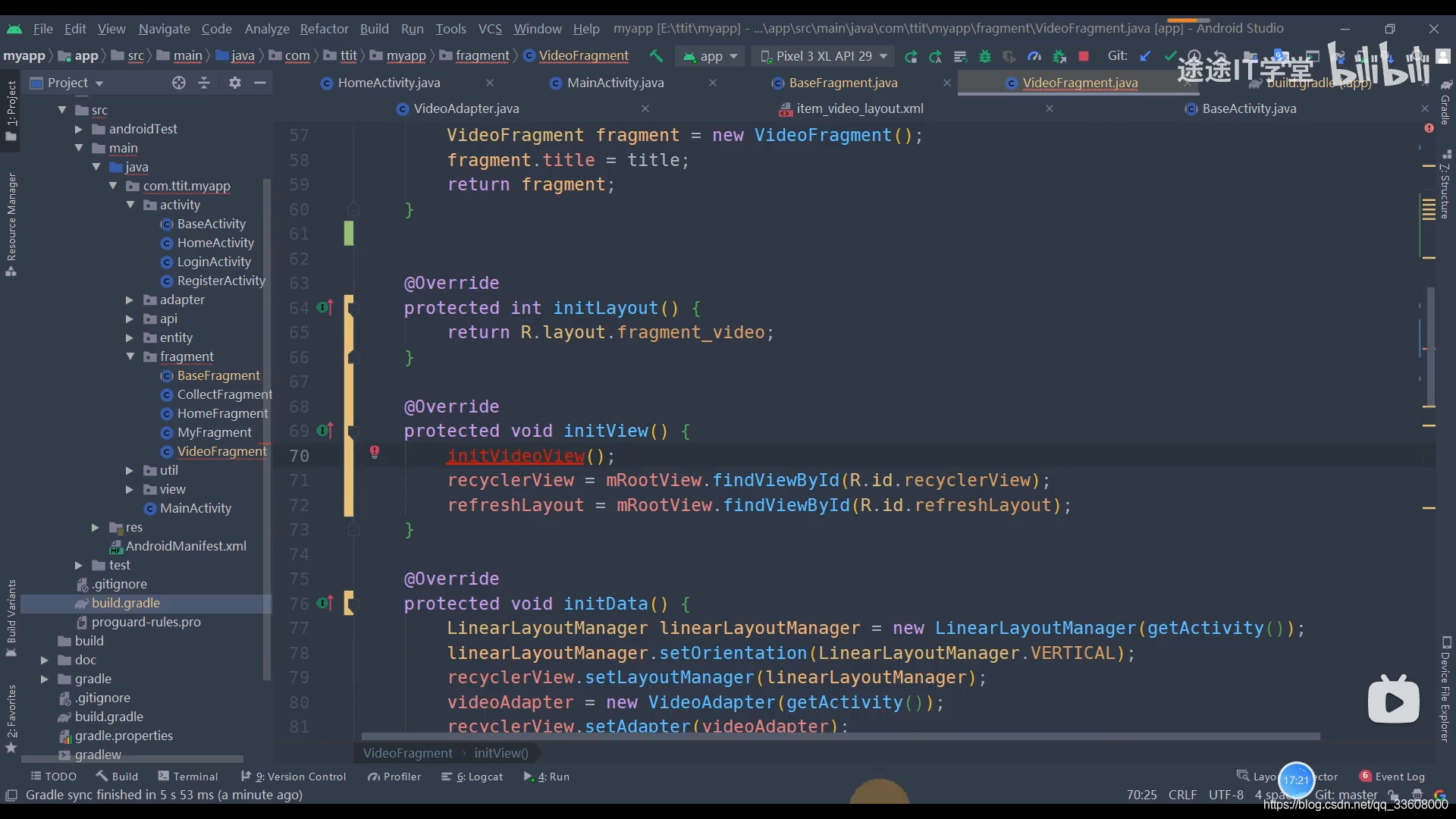Image resolution: width=1456 pixels, height=819 pixels.
Task: Click Collapse All icon in Project panel
Action: (x=204, y=83)
